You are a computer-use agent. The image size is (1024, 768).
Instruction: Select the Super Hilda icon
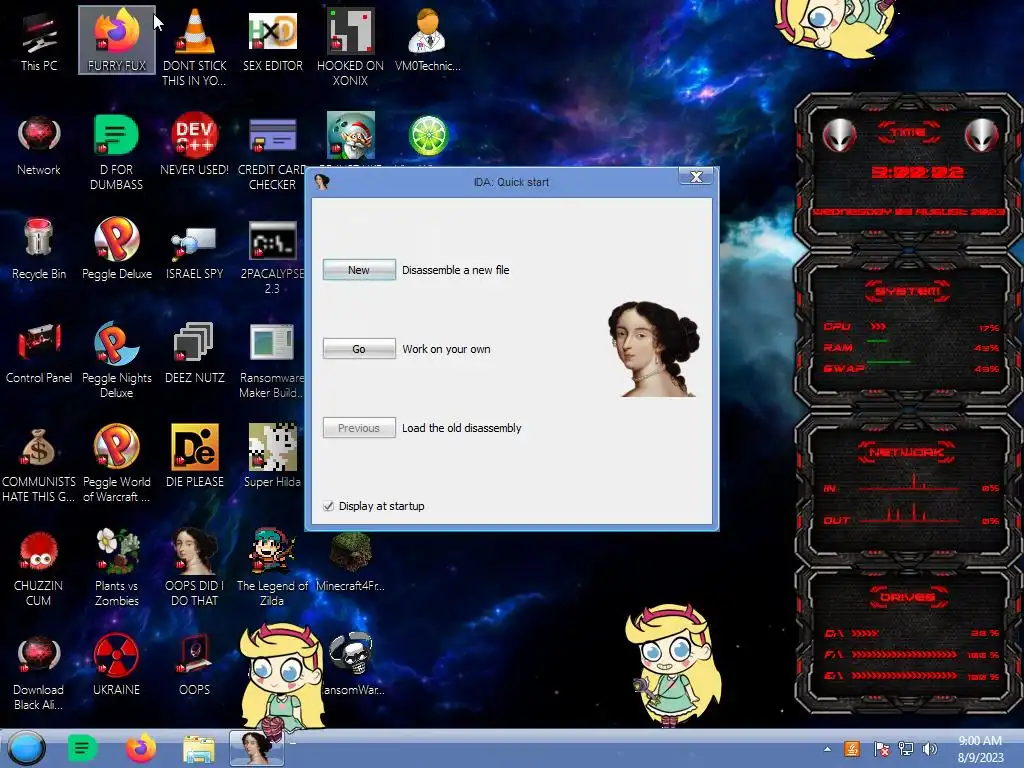click(x=272, y=457)
